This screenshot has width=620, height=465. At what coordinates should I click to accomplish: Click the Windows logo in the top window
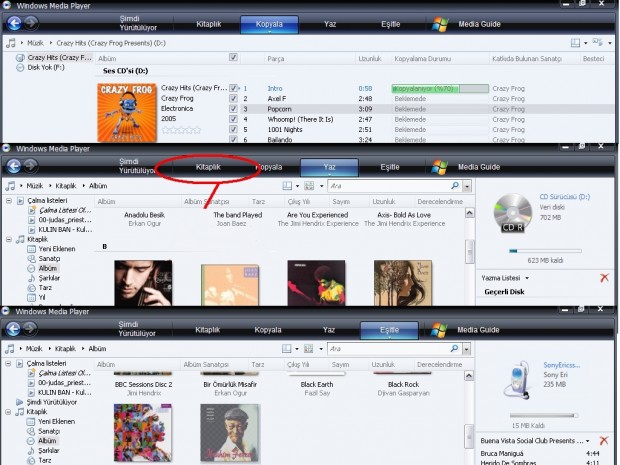click(x=440, y=24)
